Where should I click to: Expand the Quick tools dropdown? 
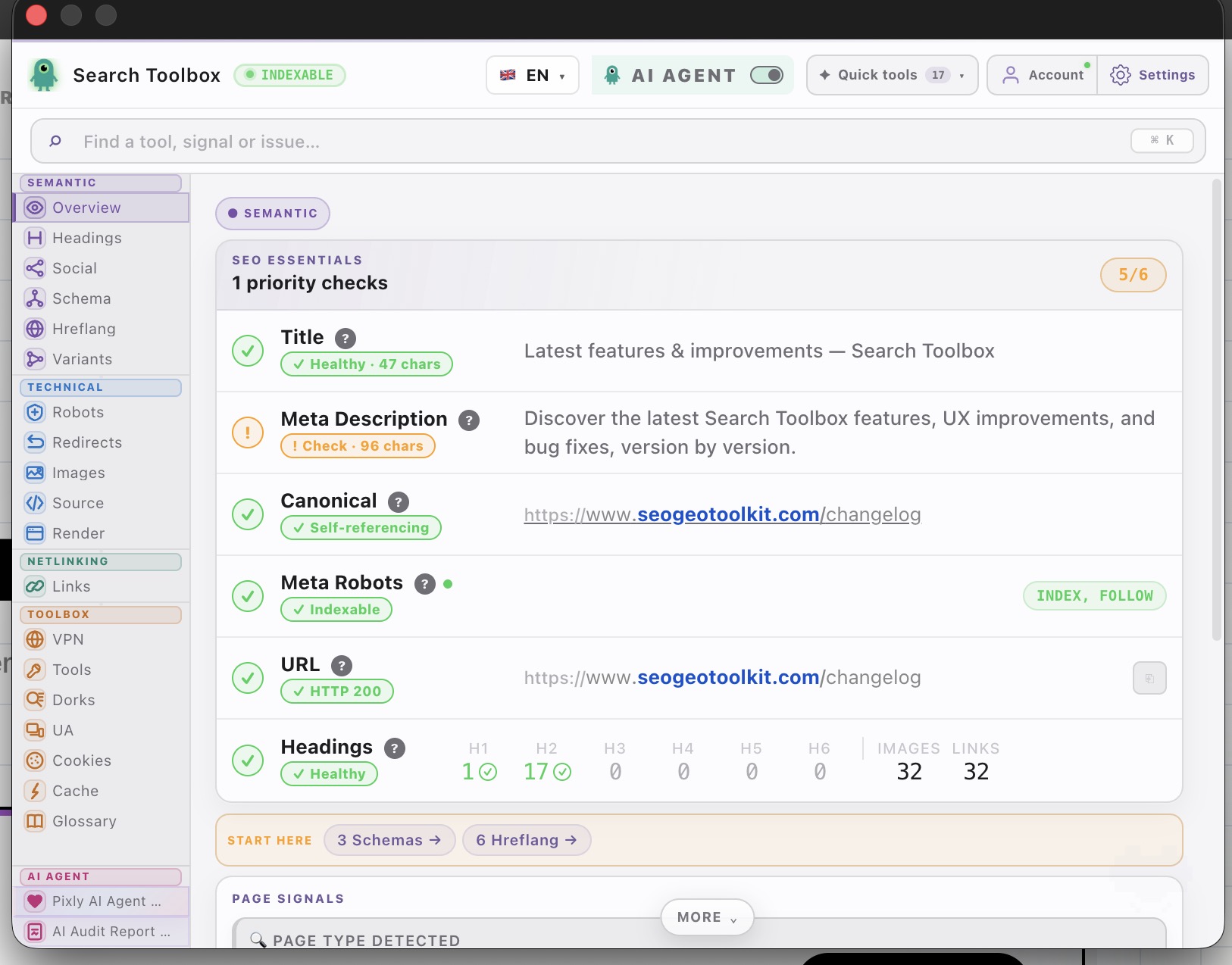coord(893,75)
